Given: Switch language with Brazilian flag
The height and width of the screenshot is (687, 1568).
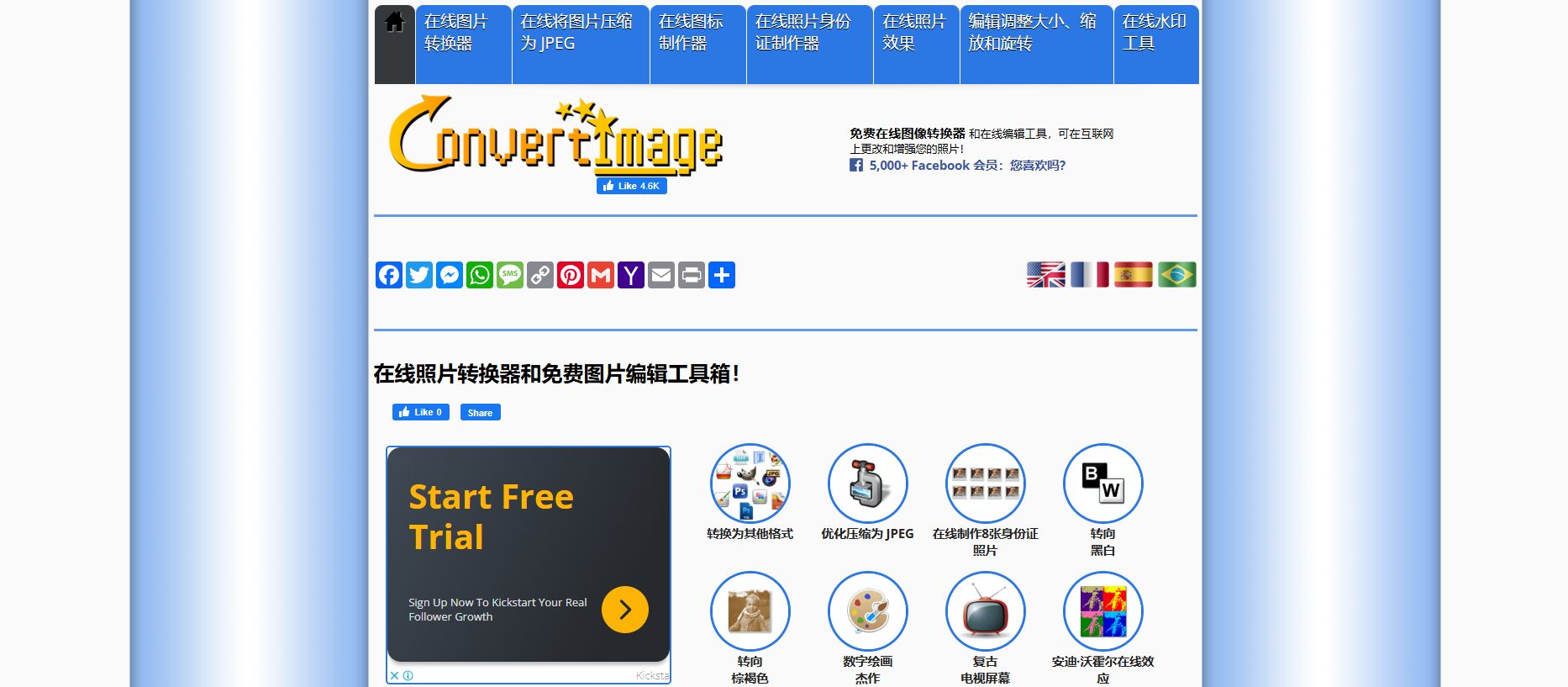Looking at the screenshot, I should pyautogui.click(x=1177, y=275).
